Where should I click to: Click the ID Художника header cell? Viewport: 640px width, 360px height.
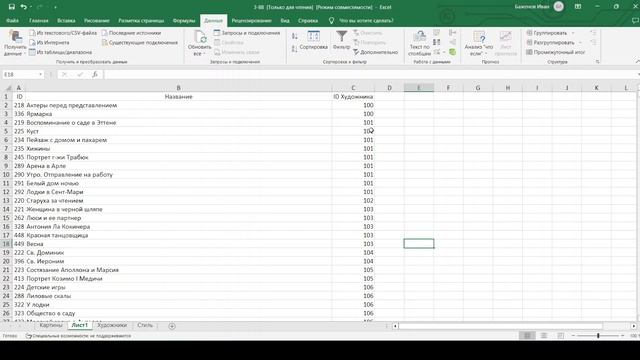pos(353,97)
